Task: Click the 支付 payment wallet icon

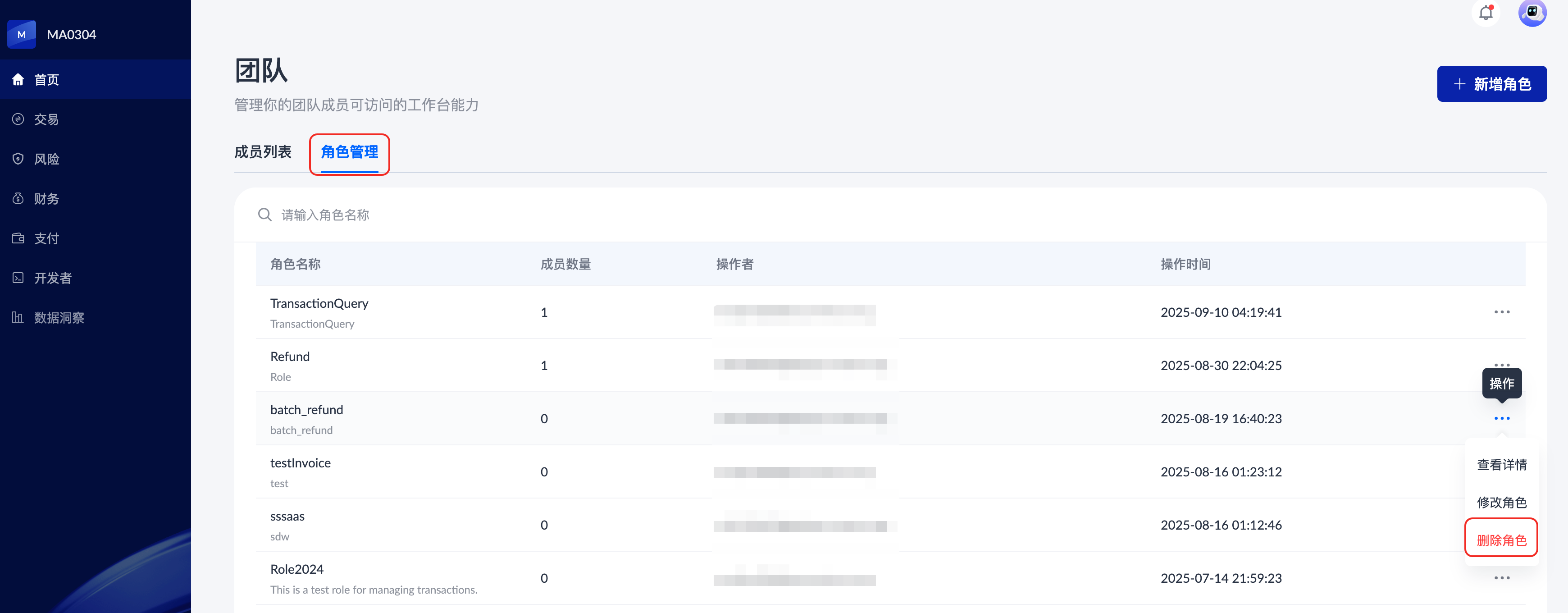Action: (x=18, y=238)
